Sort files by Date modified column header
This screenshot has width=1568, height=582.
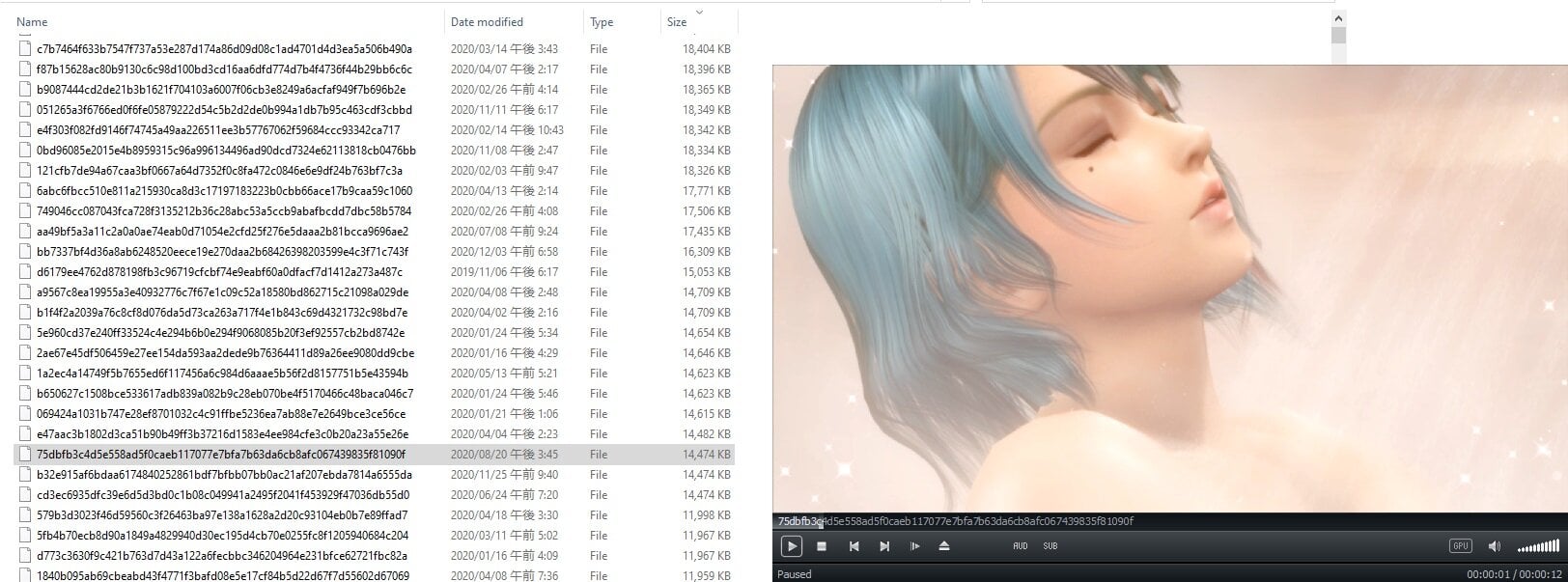487,22
